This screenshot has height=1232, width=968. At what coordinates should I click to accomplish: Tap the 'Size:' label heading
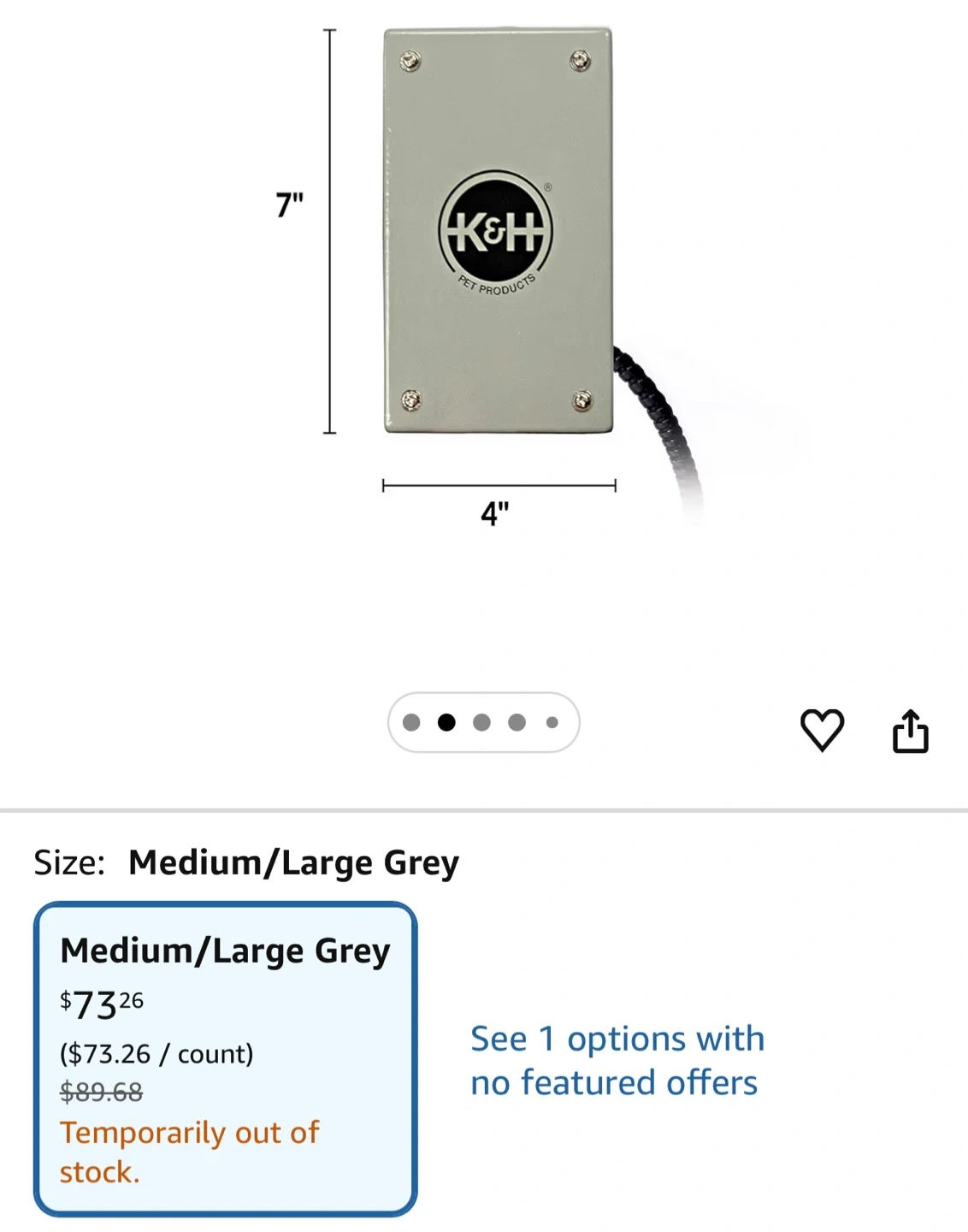click(69, 862)
